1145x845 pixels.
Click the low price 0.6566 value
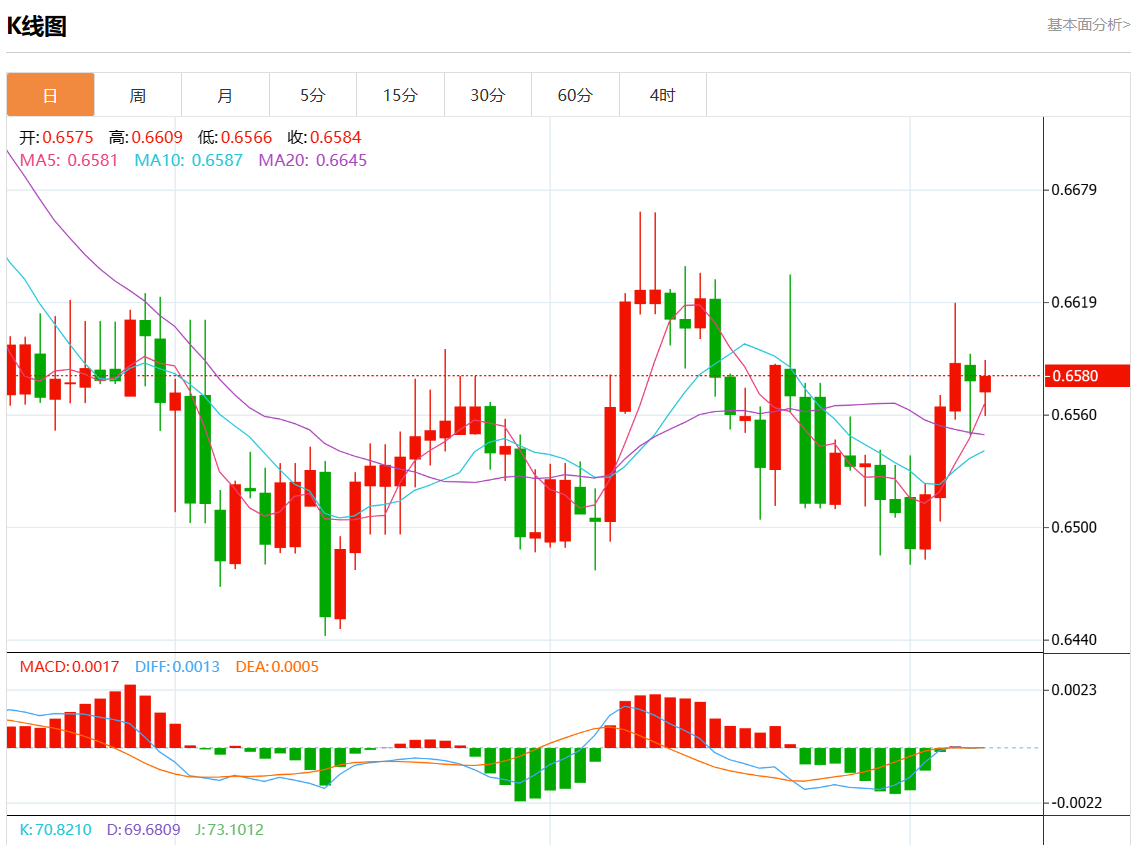coord(246,137)
